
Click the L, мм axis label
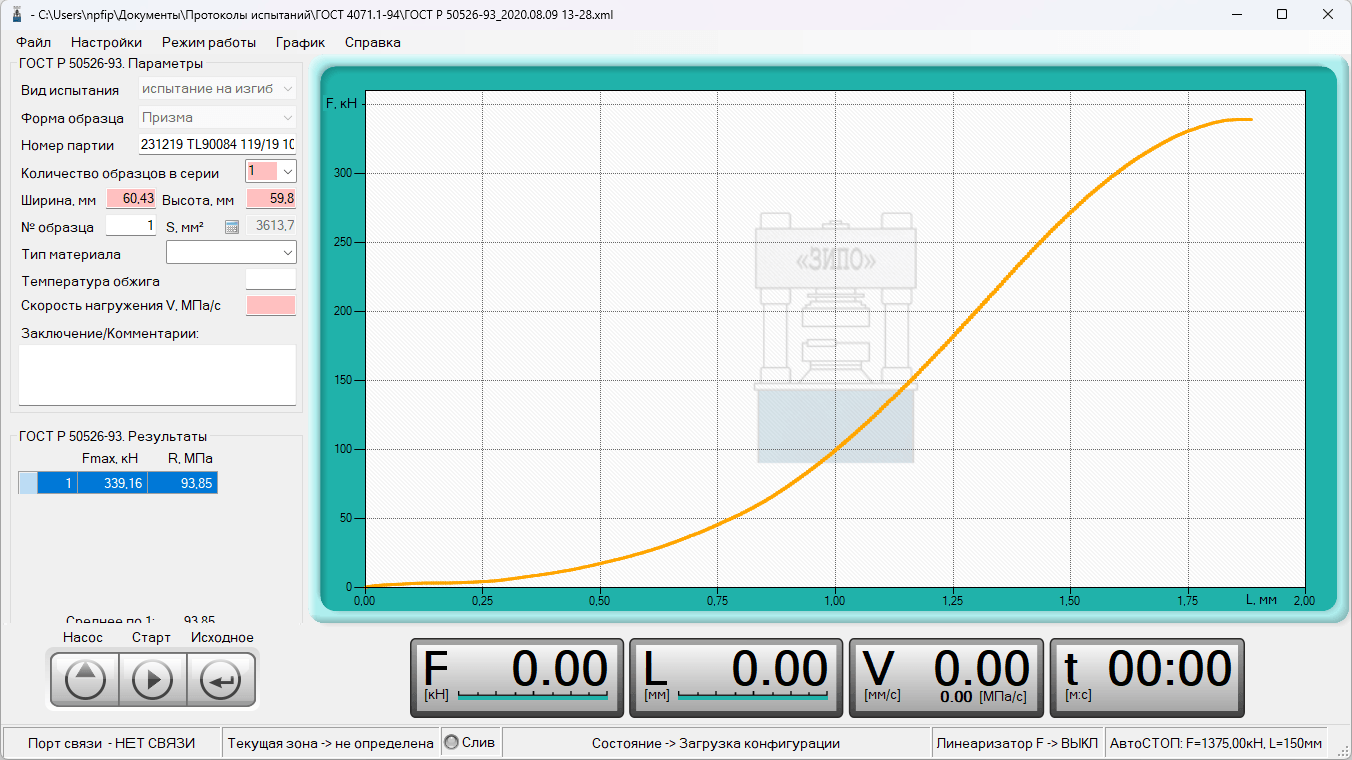click(1262, 600)
